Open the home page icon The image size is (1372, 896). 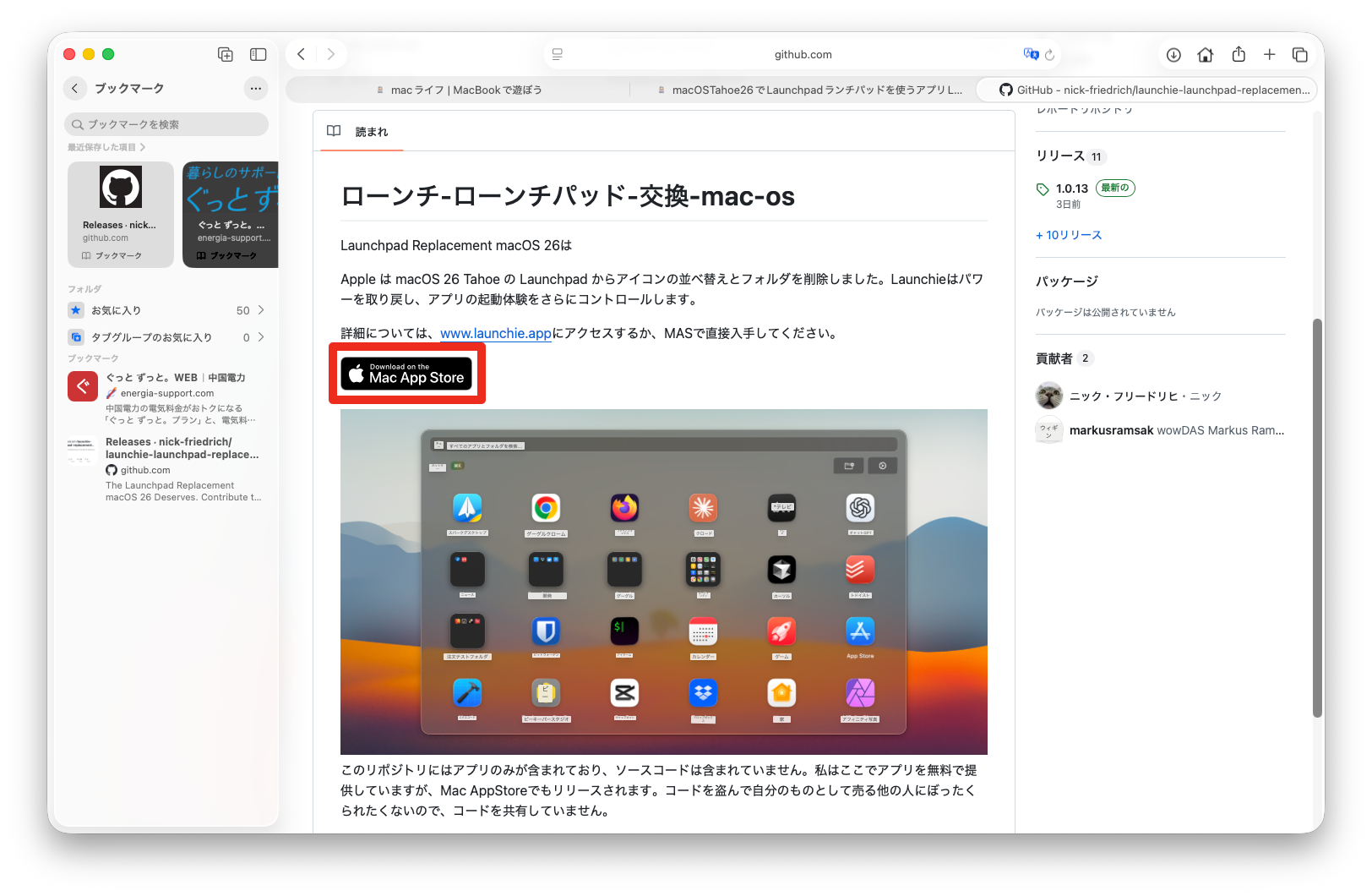pyautogui.click(x=1206, y=55)
